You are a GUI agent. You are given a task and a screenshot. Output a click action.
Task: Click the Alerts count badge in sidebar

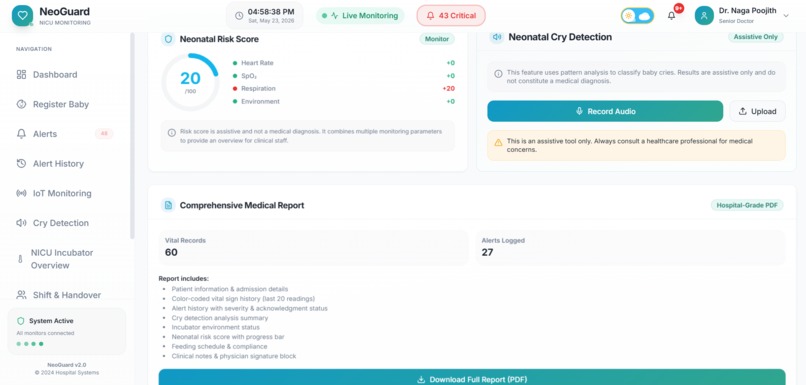tap(104, 134)
